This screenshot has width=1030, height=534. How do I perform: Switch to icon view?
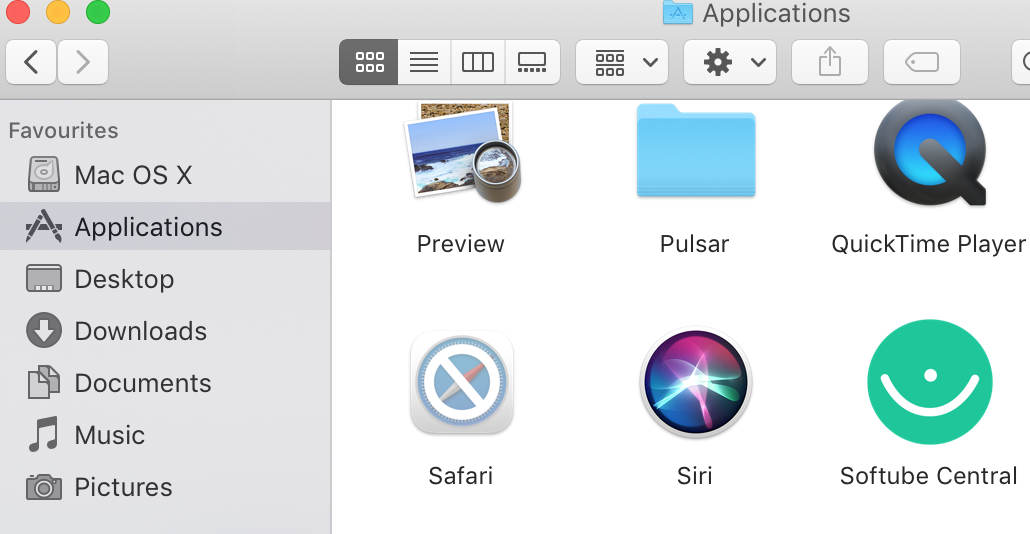[369, 62]
